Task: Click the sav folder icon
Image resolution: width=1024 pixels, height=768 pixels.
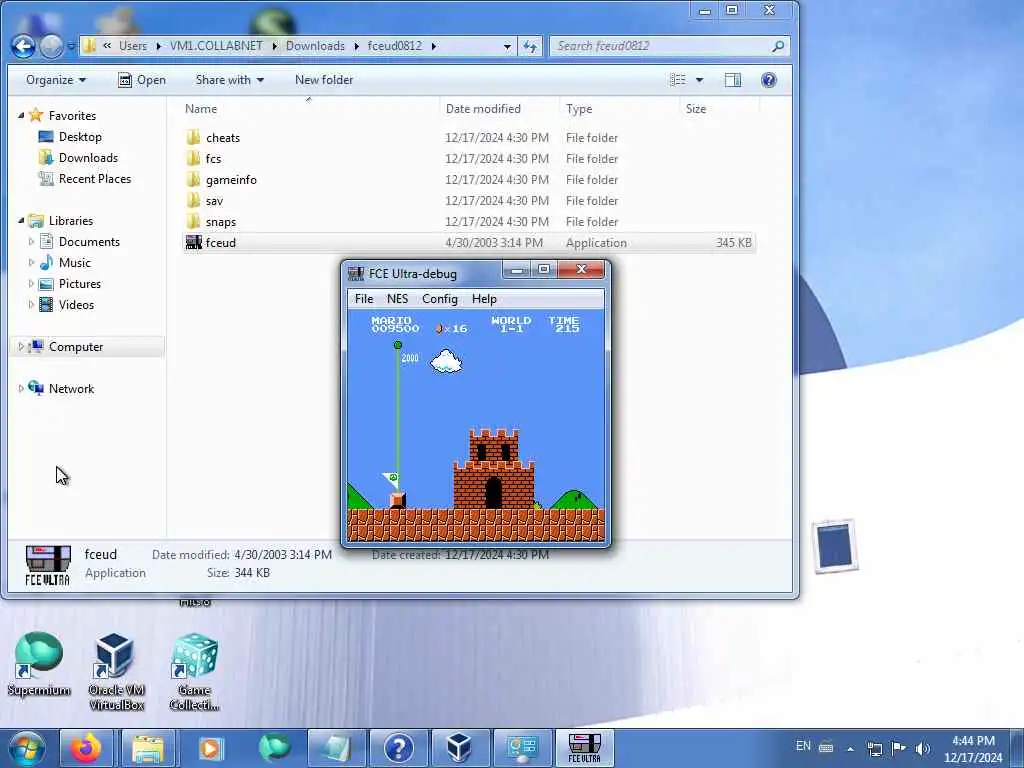Action: 193,200
